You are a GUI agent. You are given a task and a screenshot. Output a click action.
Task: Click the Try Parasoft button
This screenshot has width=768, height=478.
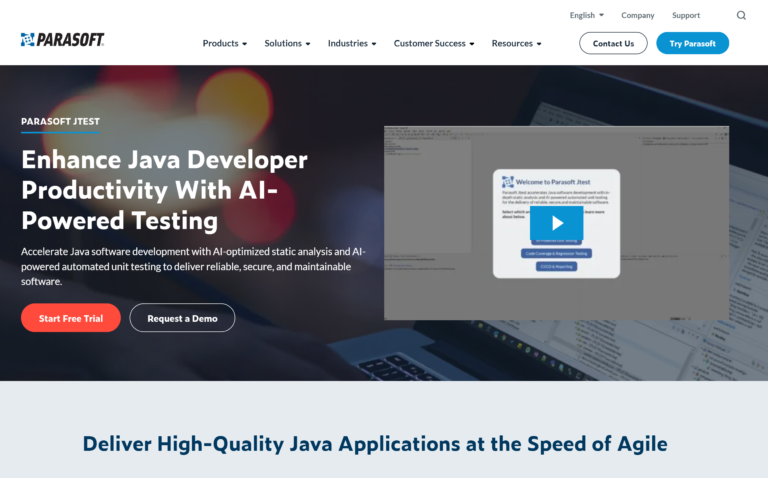693,43
